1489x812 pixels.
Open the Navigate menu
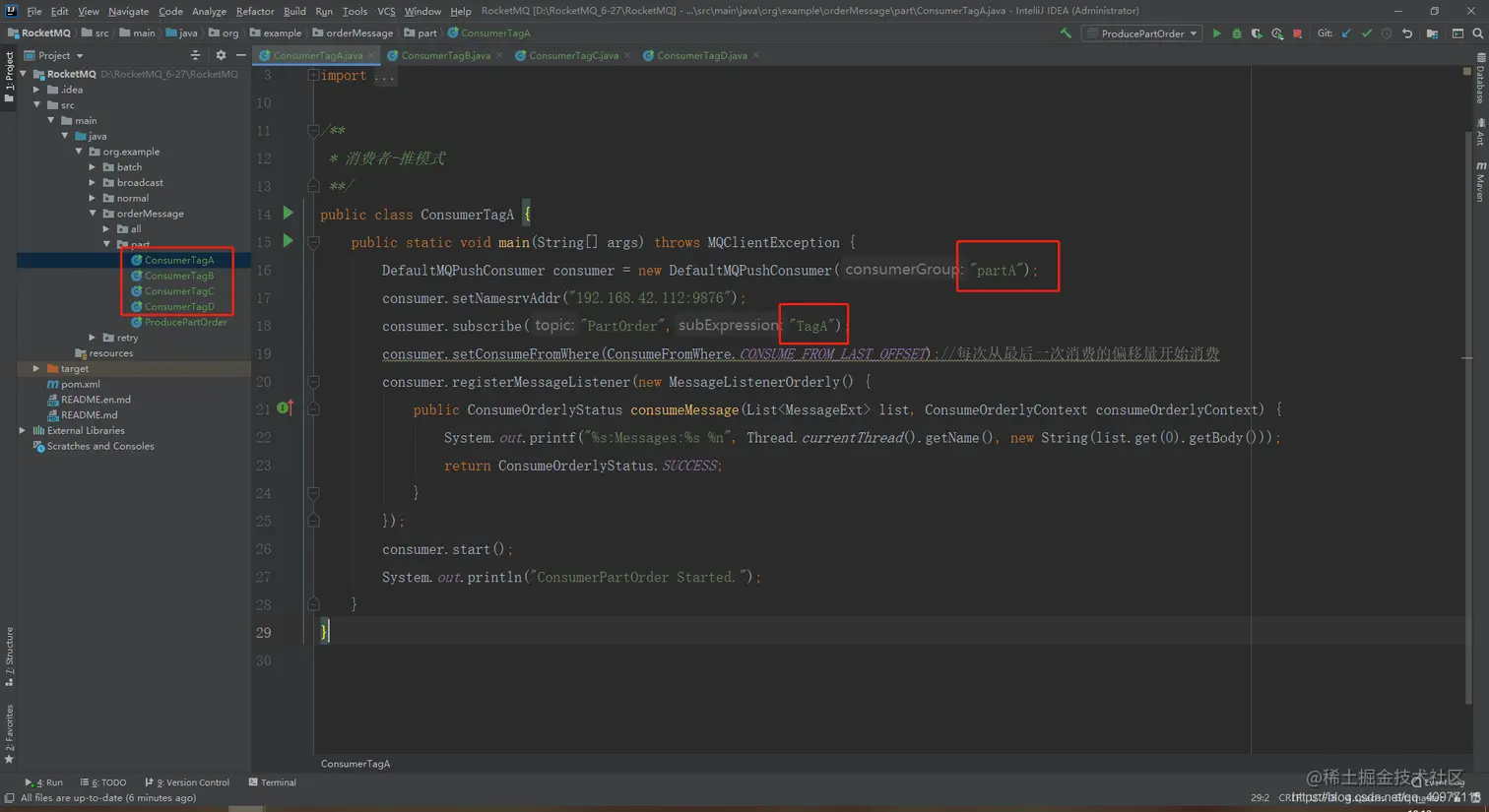click(128, 11)
